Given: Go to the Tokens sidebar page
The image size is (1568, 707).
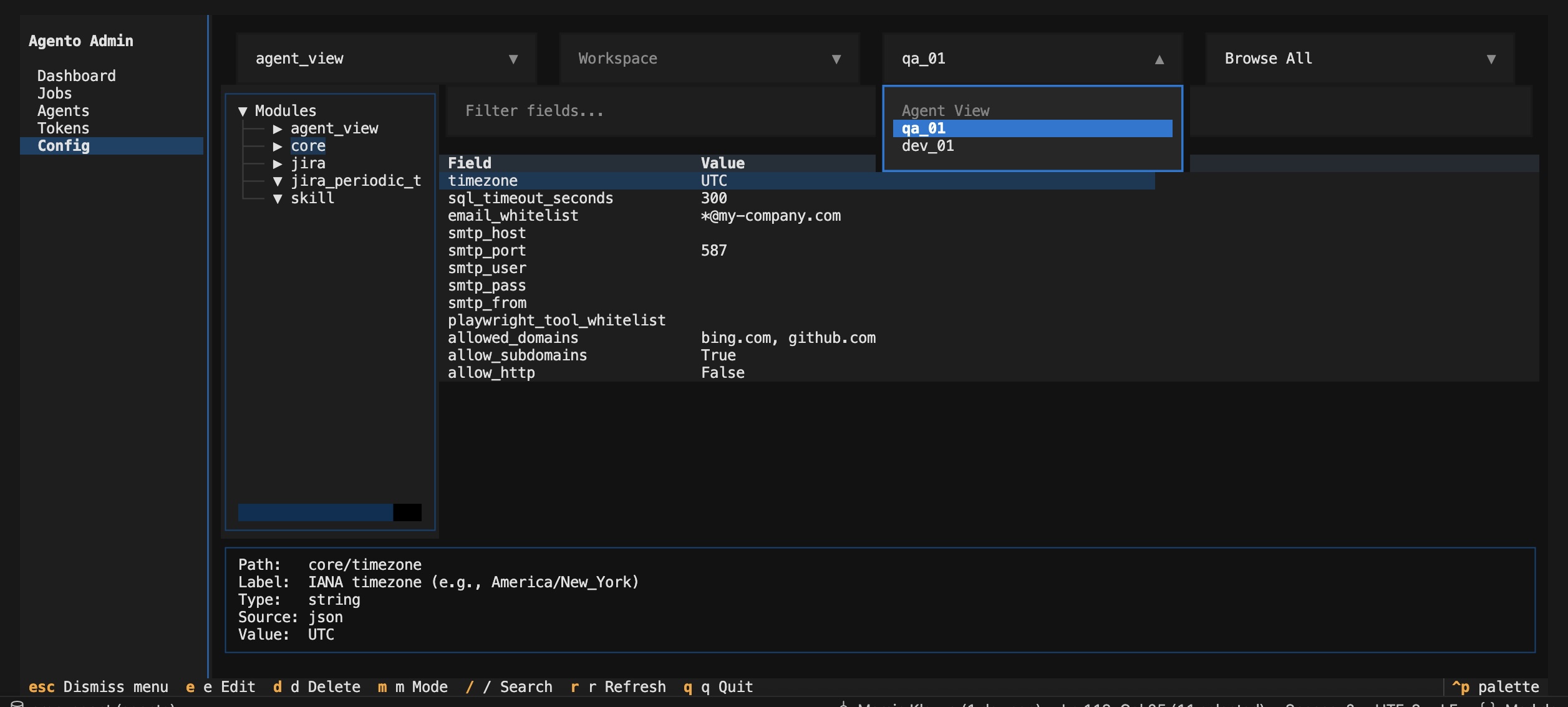Looking at the screenshot, I should pyautogui.click(x=64, y=128).
